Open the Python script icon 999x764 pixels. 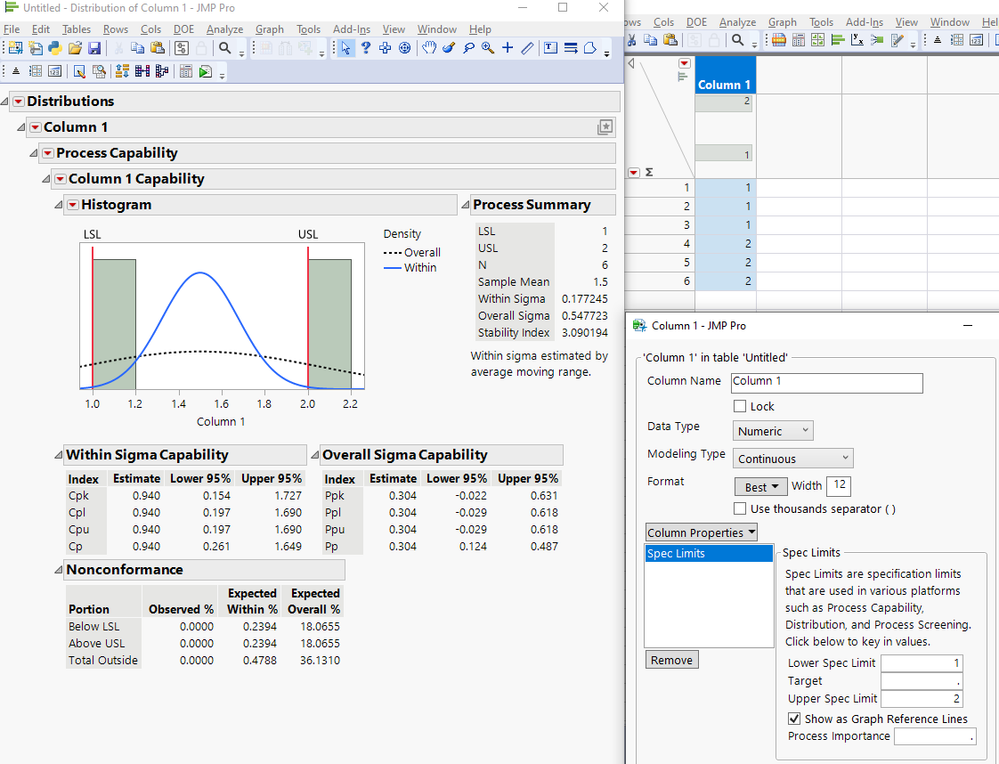[x=55, y=48]
